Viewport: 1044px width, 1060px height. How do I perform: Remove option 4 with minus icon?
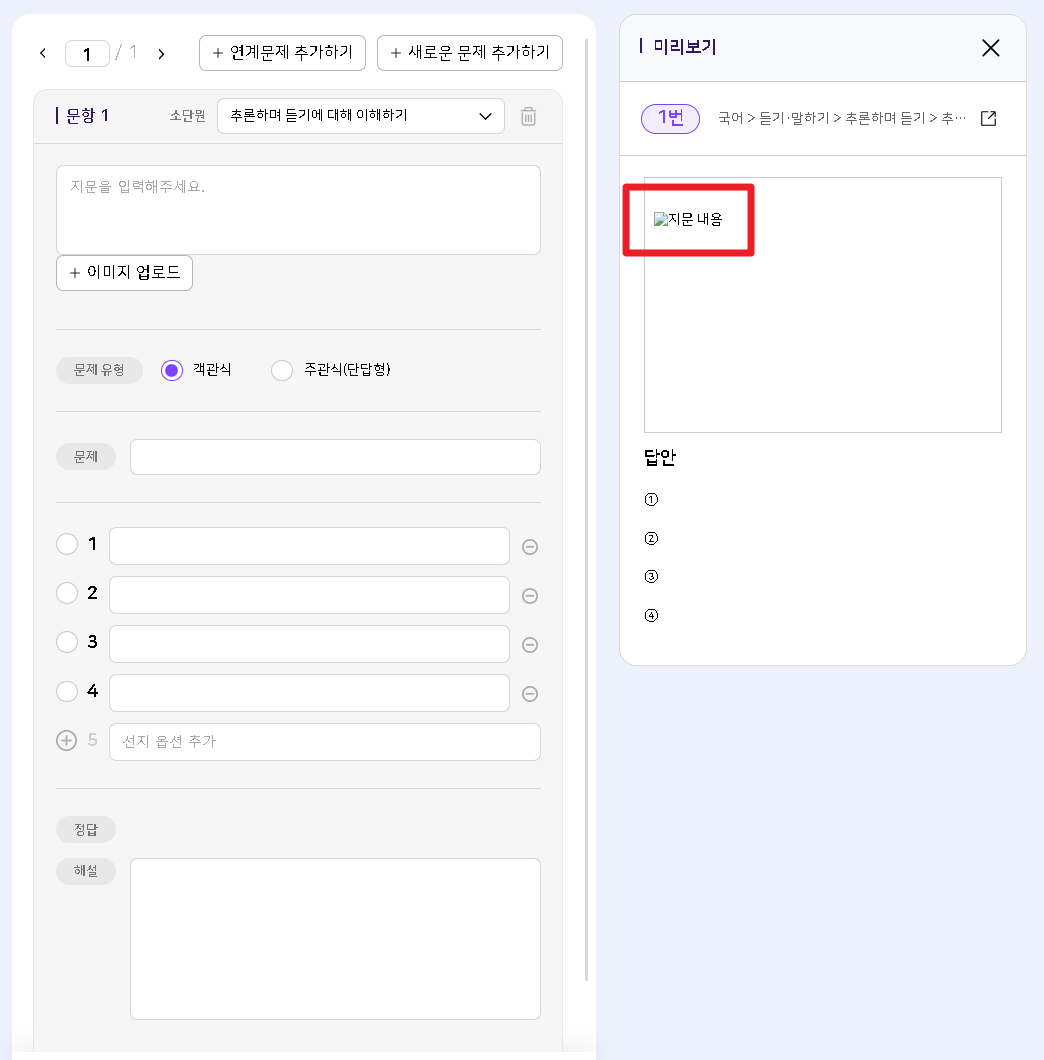click(x=530, y=694)
